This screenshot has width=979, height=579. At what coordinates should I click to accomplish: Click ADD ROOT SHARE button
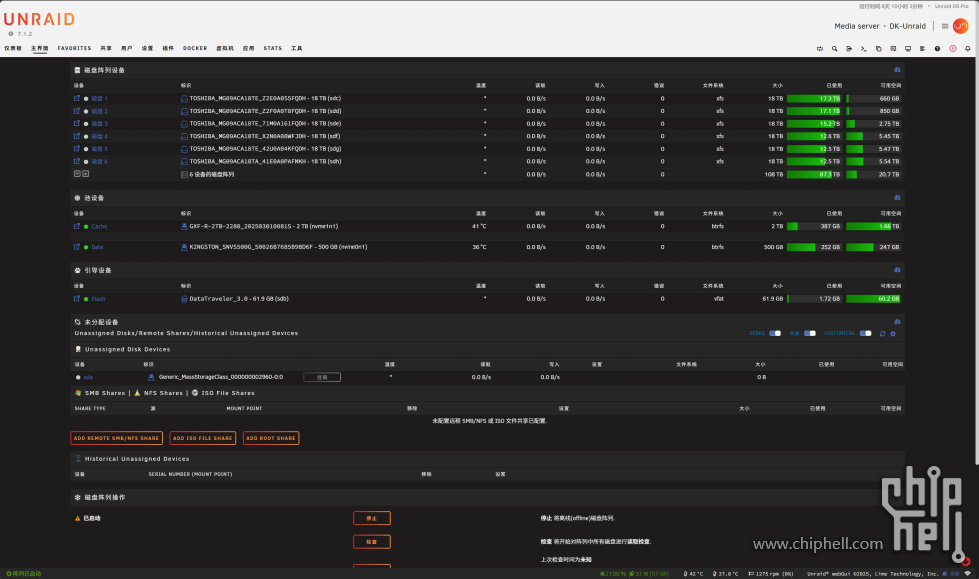coord(271,438)
